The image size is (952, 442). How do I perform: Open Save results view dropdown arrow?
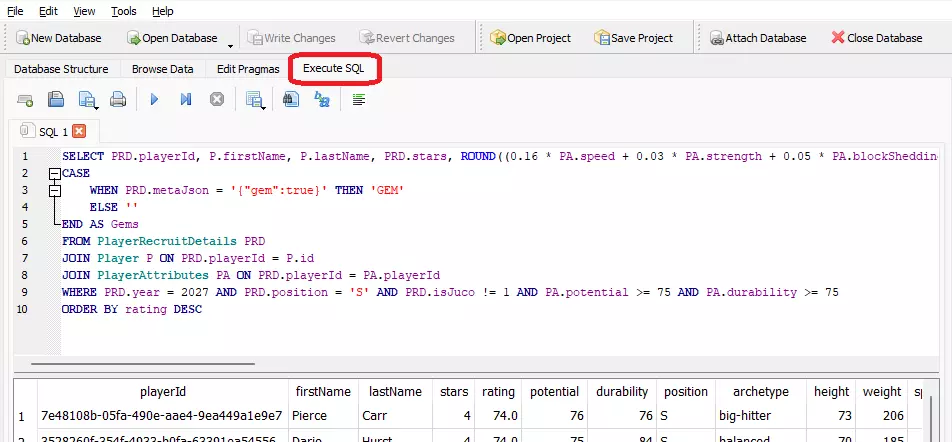[263, 108]
